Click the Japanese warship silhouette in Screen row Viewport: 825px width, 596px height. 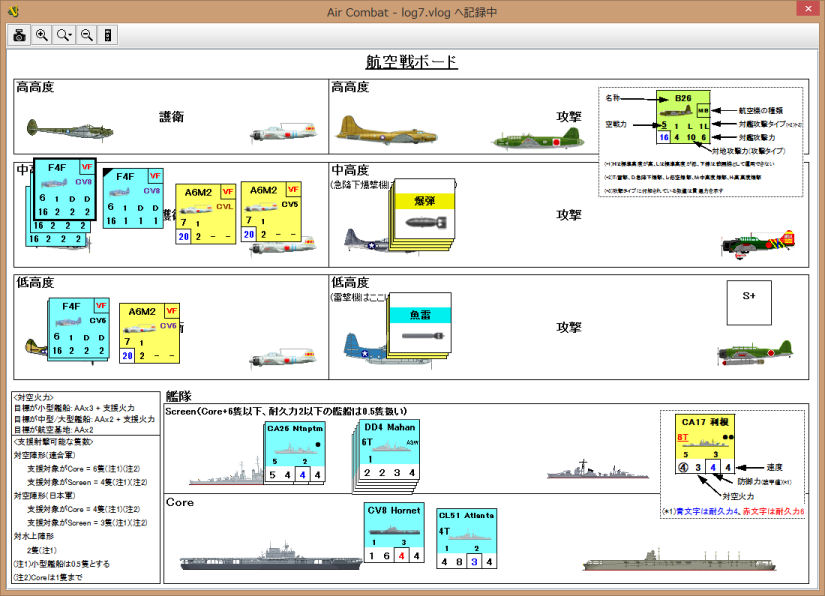tap(597, 469)
